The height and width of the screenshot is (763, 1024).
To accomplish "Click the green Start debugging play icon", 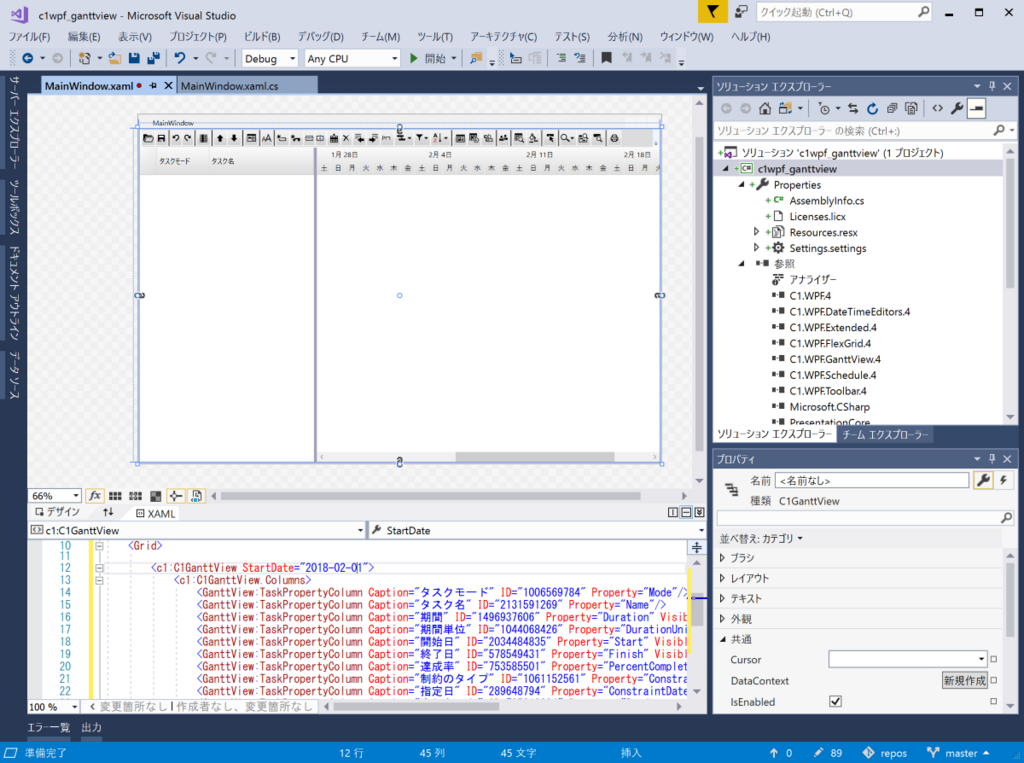I will (413, 58).
